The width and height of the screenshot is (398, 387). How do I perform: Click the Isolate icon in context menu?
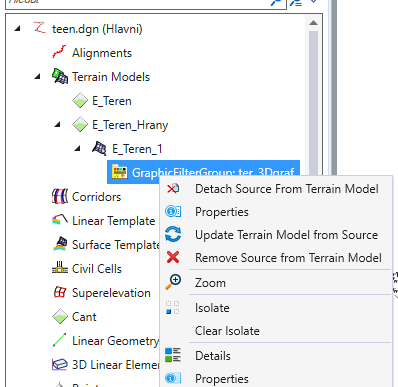tap(173, 307)
